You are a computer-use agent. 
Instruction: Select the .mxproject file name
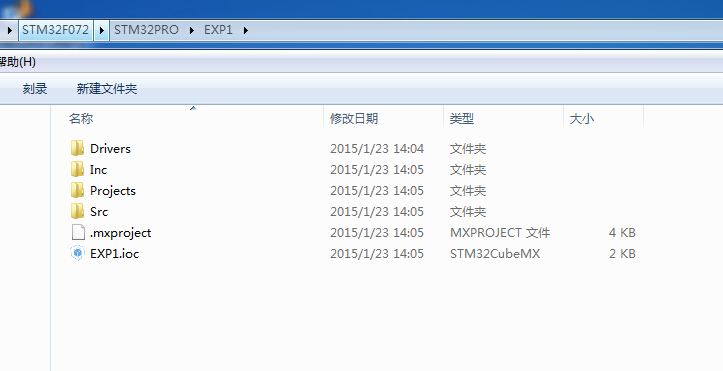coord(120,233)
